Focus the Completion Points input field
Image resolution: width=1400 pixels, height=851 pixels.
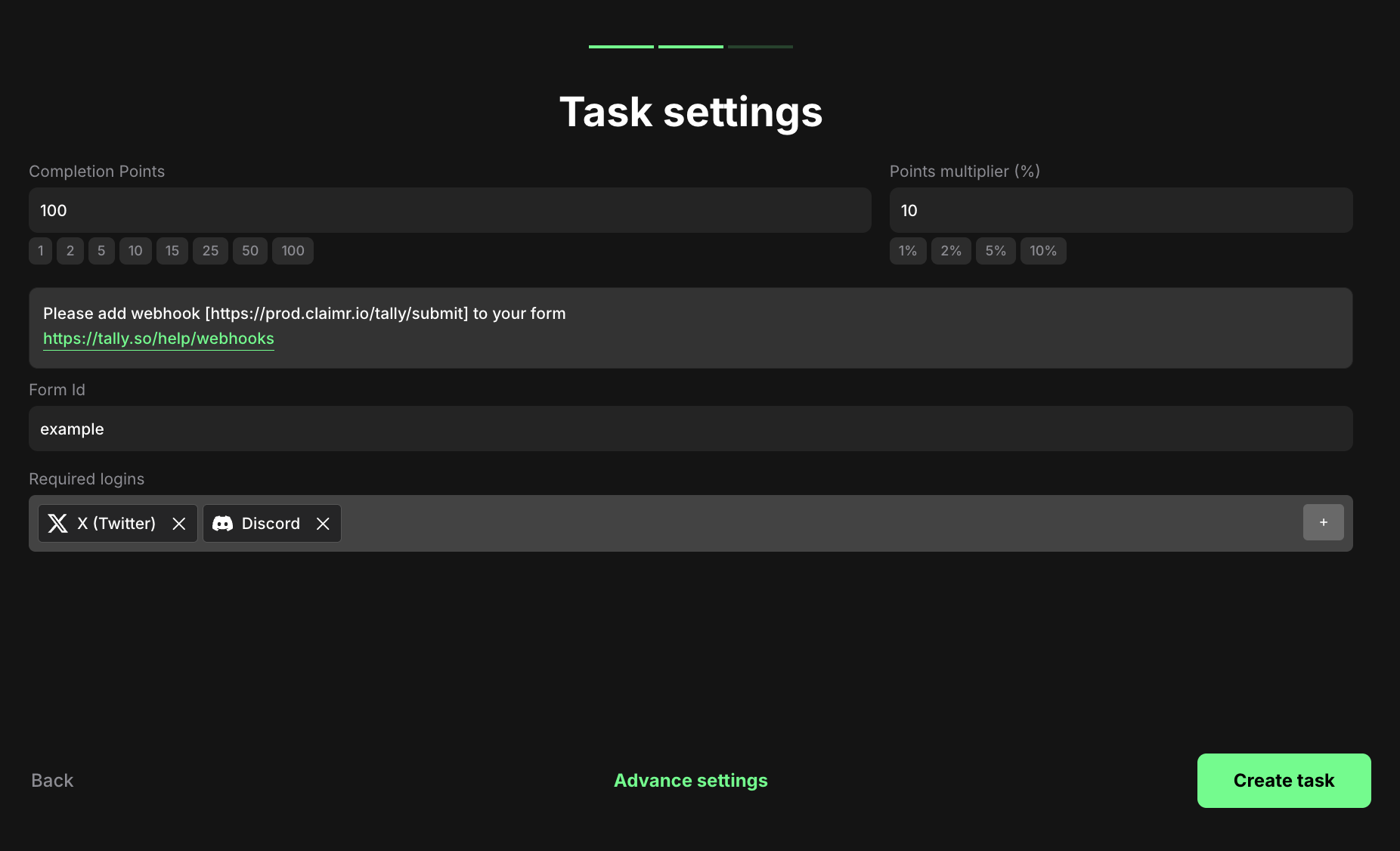450,210
